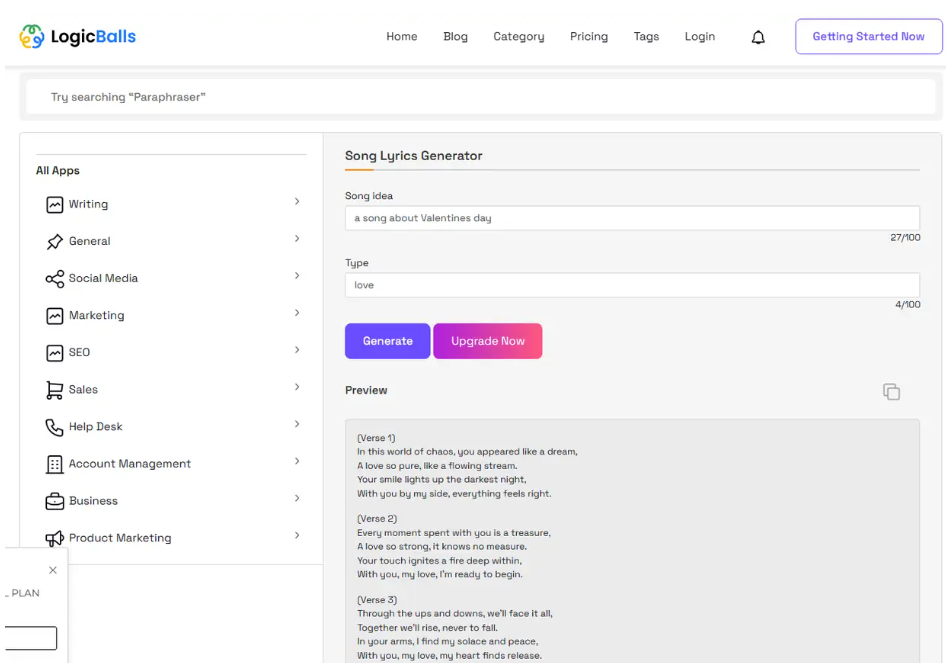
Task: Expand the Marketing category chevron
Action: 297,313
